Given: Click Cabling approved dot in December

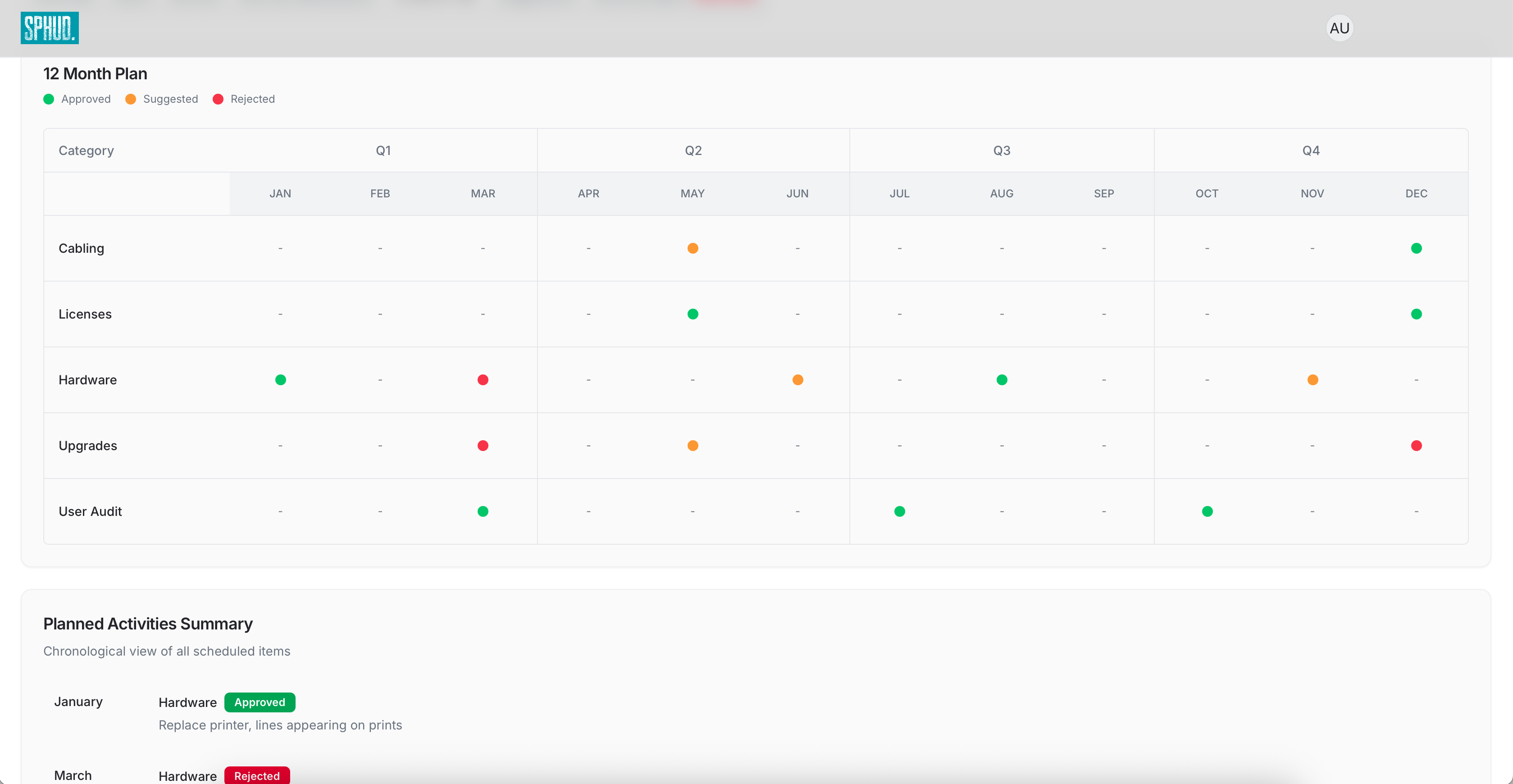Looking at the screenshot, I should (1416, 248).
